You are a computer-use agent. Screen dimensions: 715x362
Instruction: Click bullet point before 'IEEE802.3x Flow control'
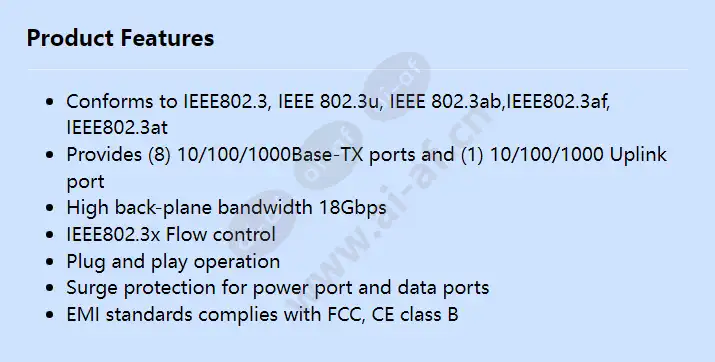[x=50, y=235]
